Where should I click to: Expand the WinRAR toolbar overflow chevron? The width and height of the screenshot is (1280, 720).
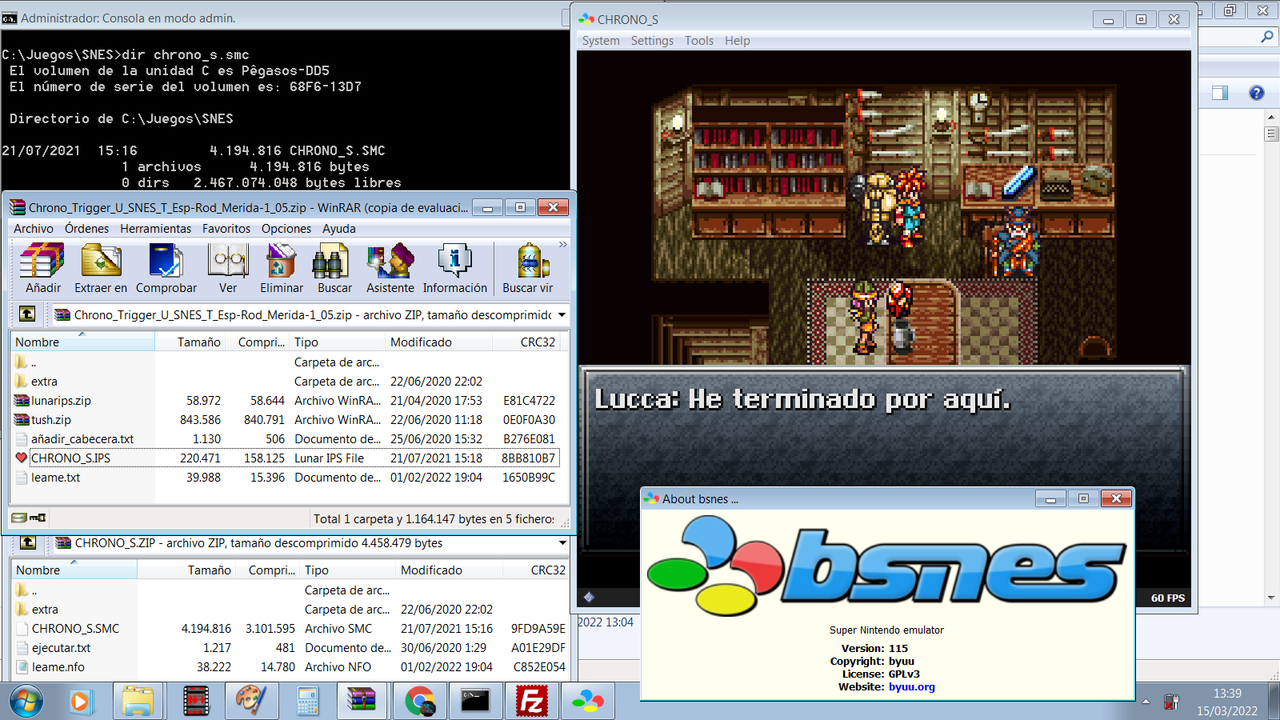click(x=563, y=244)
